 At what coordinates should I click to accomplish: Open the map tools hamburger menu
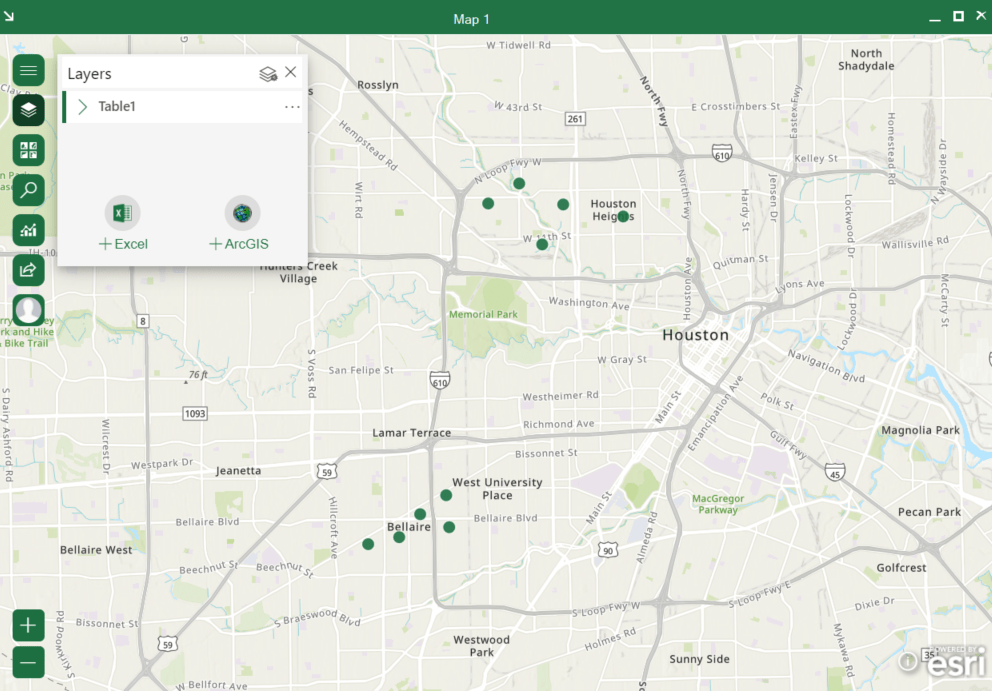(28, 70)
